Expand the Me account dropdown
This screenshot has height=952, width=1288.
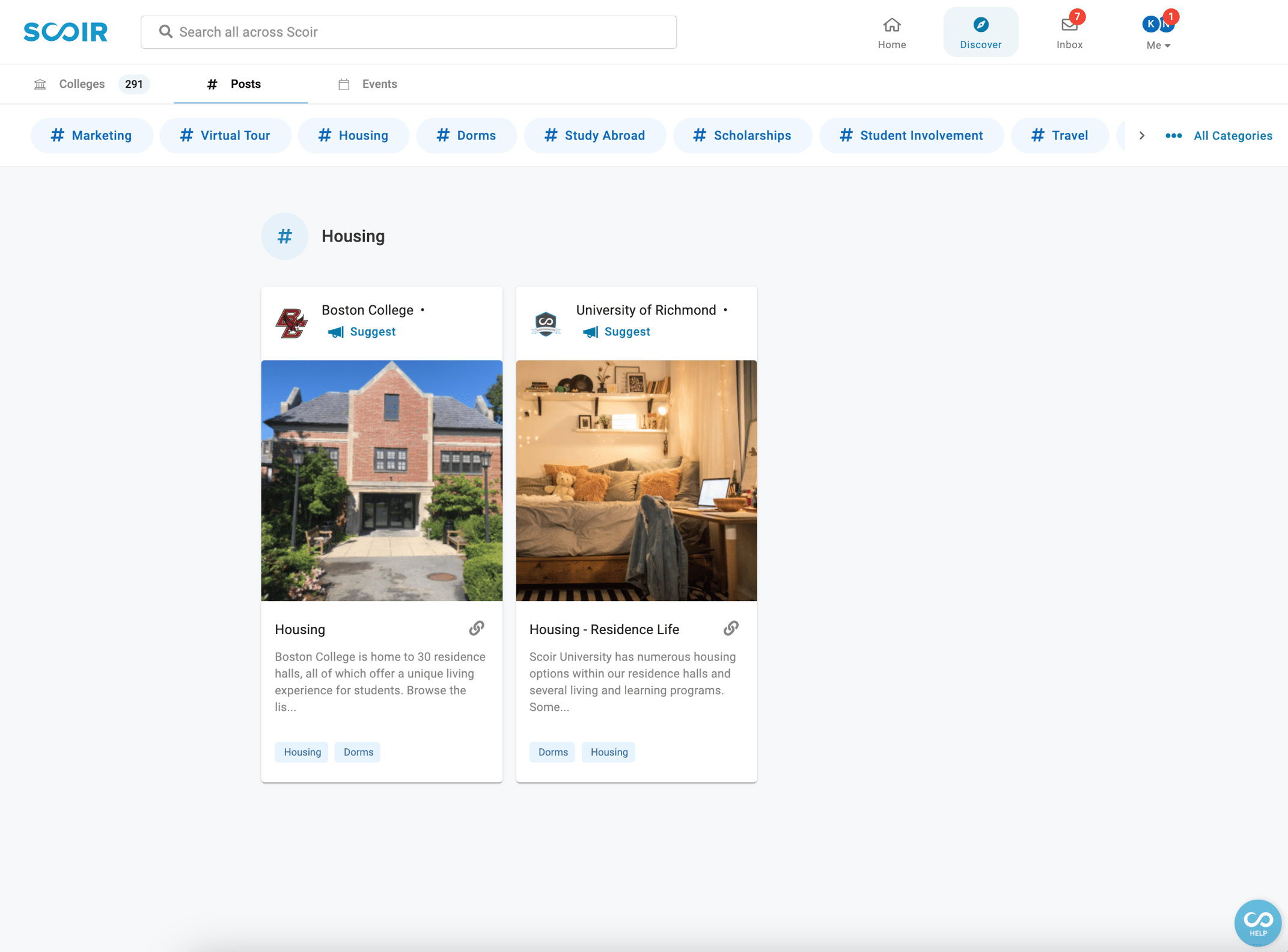pyautogui.click(x=1158, y=44)
